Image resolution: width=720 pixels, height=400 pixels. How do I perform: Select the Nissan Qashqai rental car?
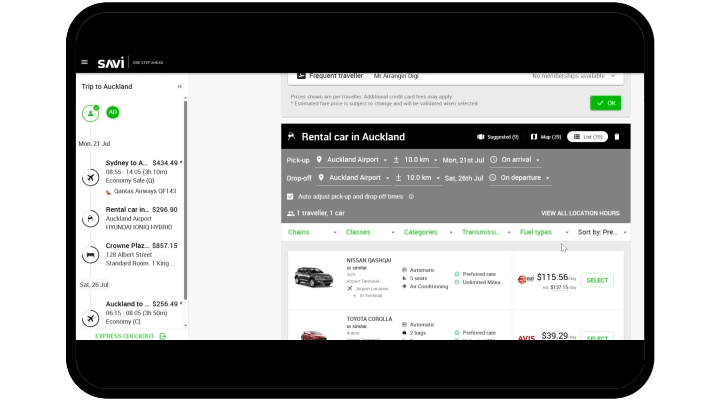pyautogui.click(x=597, y=280)
